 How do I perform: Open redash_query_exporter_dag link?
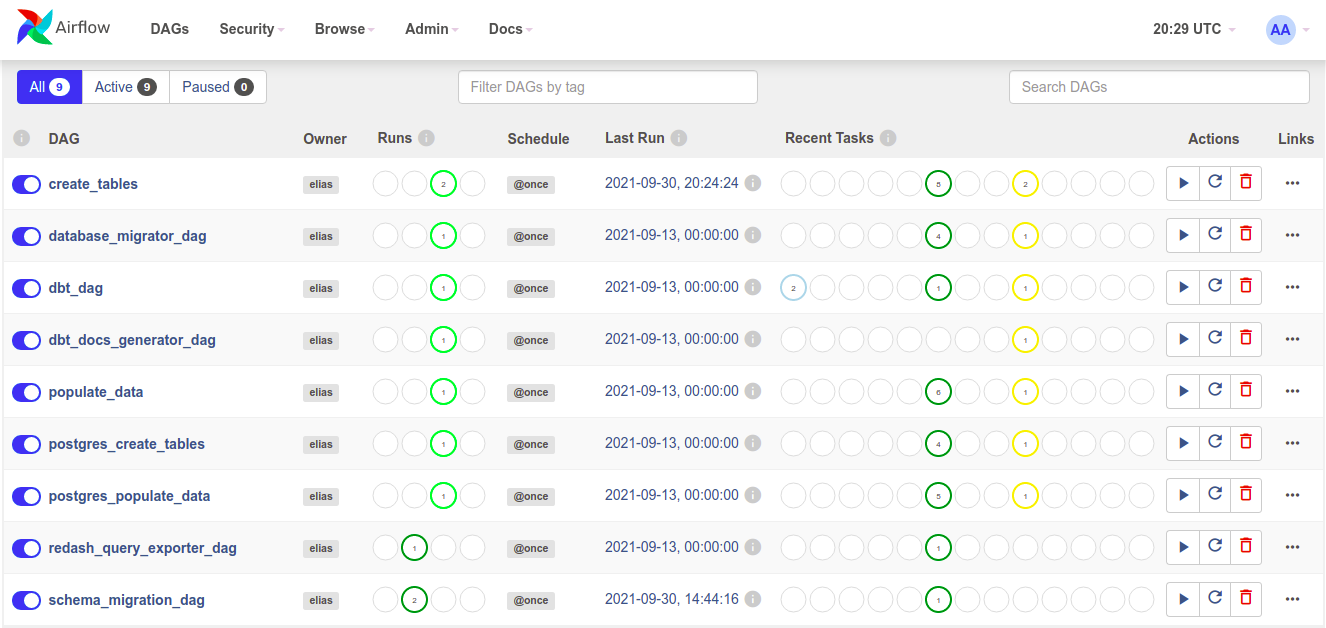[143, 548]
